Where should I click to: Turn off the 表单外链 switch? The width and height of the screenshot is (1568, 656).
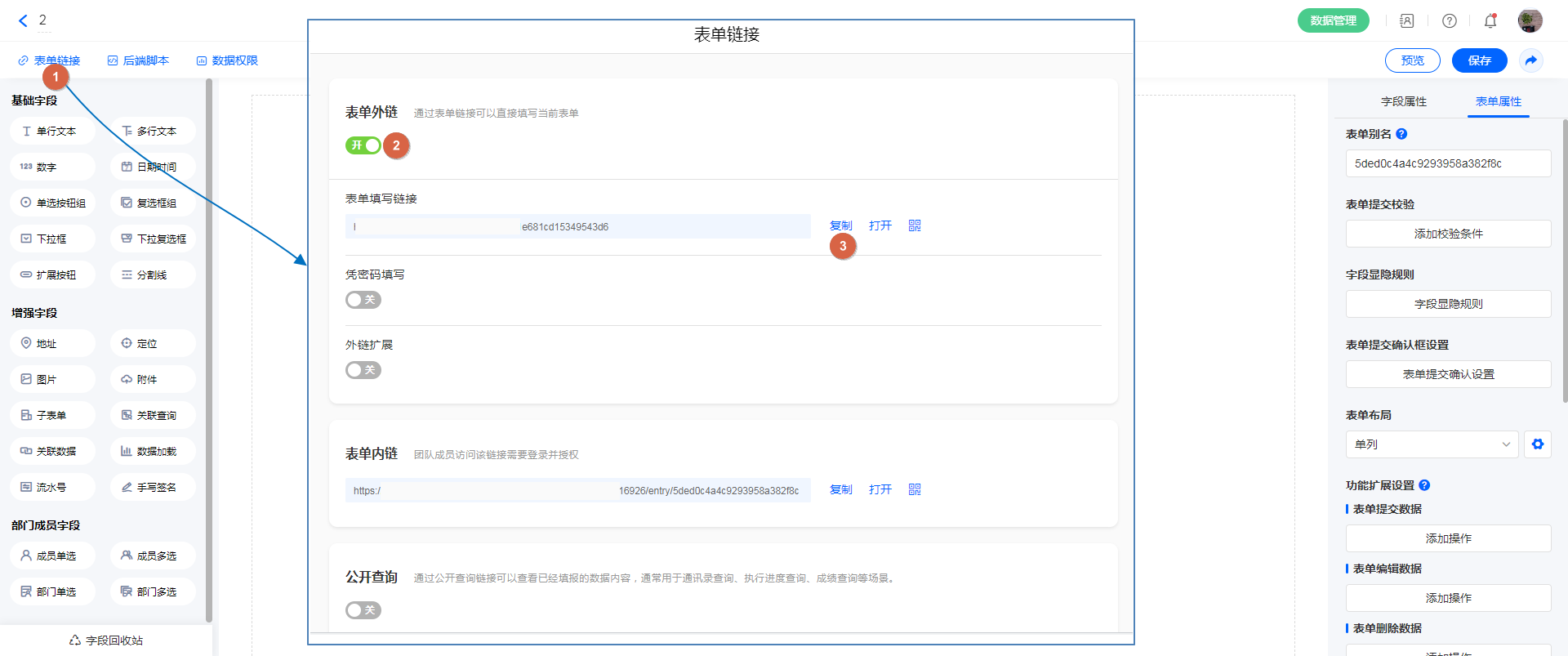363,145
